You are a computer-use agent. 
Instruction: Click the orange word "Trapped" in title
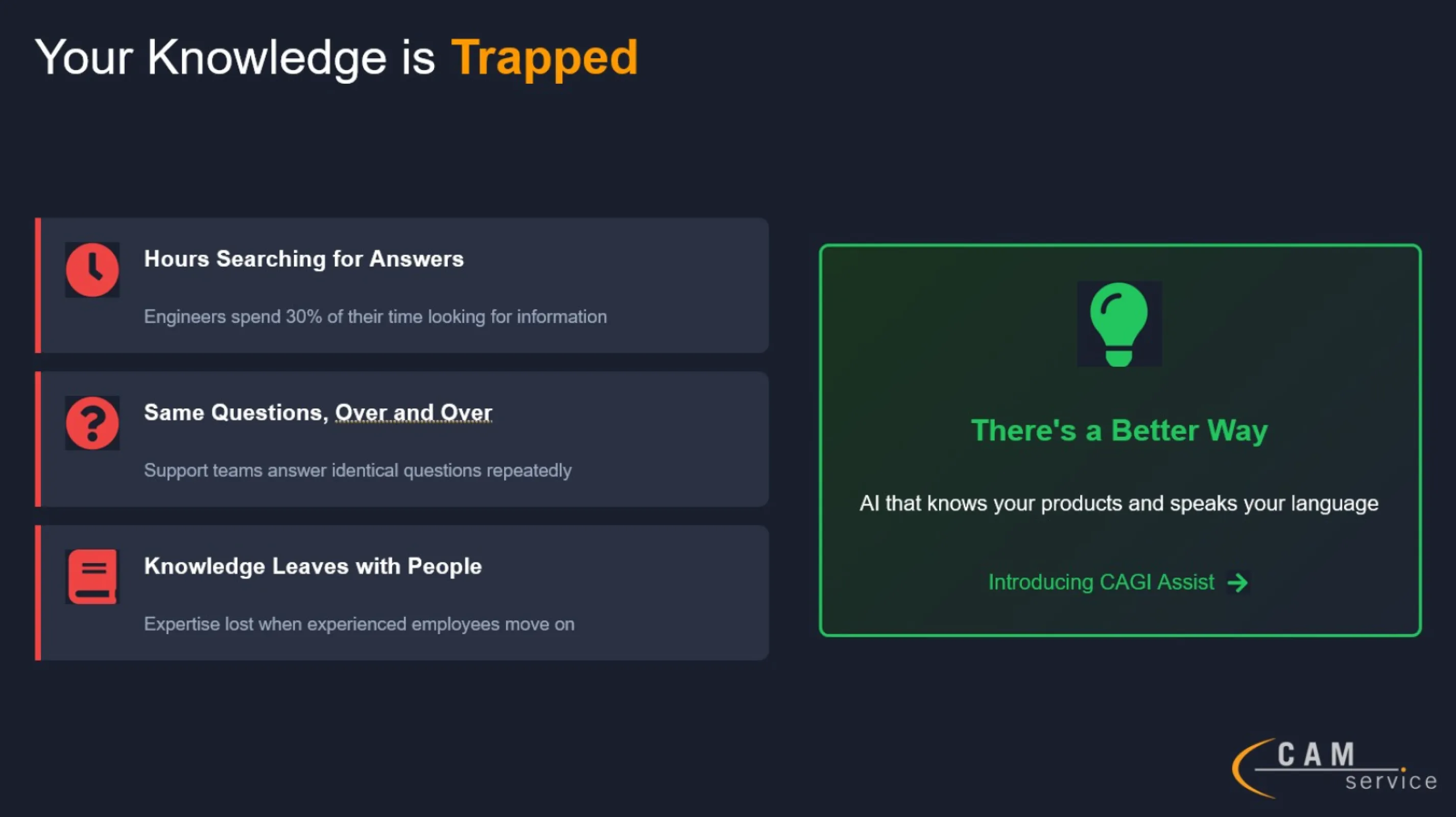click(x=544, y=58)
